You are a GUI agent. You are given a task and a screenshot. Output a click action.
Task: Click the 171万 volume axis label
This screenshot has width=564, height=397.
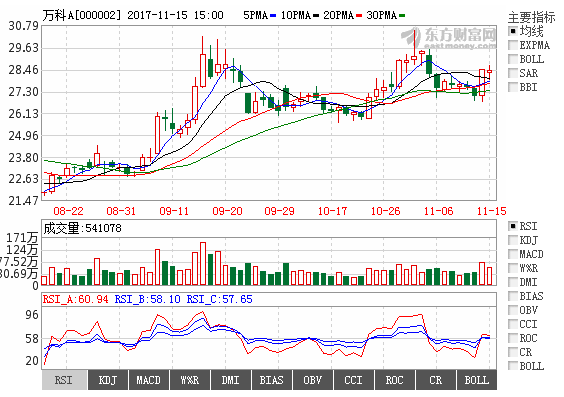[22, 238]
